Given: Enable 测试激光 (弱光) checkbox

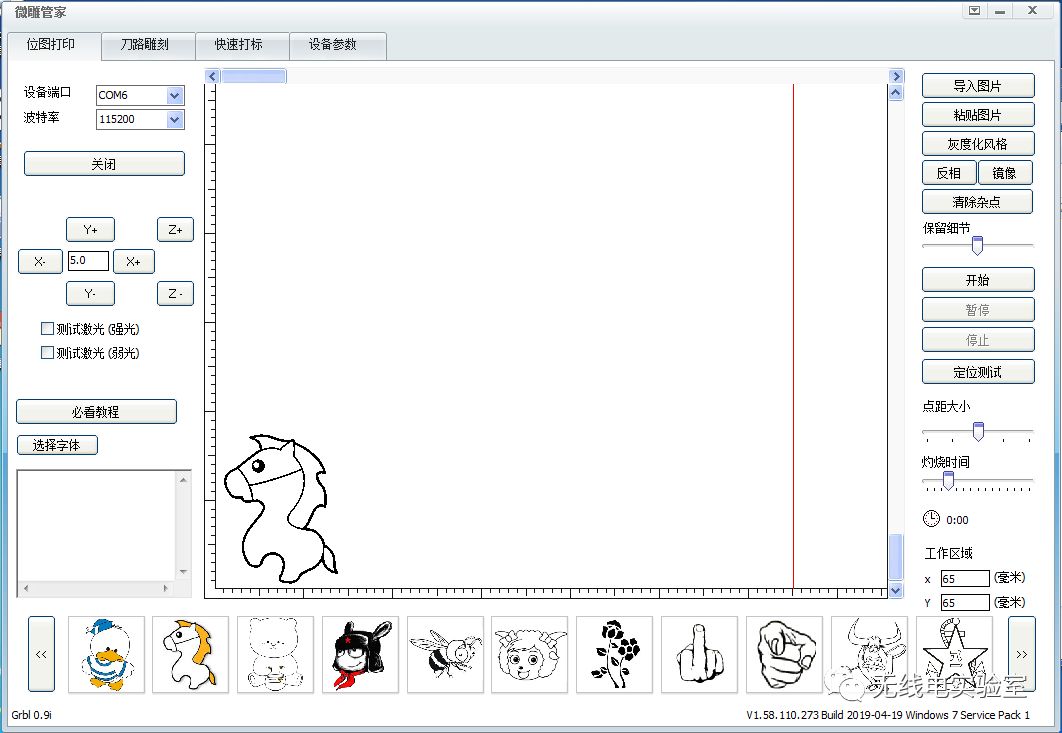Looking at the screenshot, I should click(47, 352).
